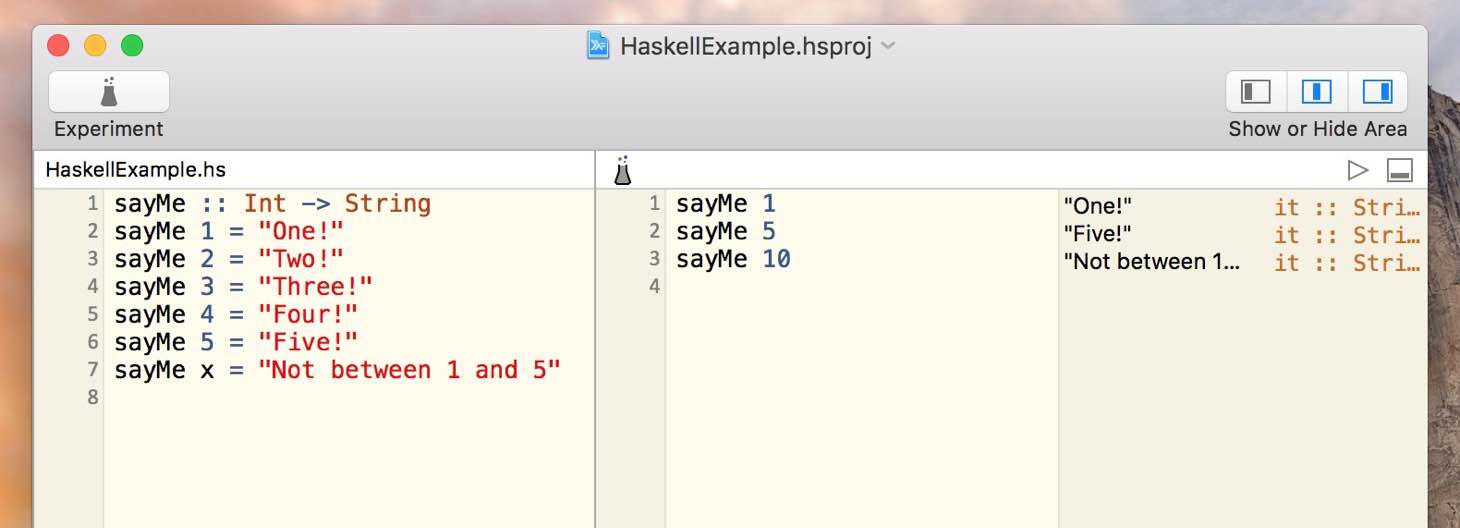The image size is (1460, 528).
Task: Zoom the window with the green button
Action: 132,46
